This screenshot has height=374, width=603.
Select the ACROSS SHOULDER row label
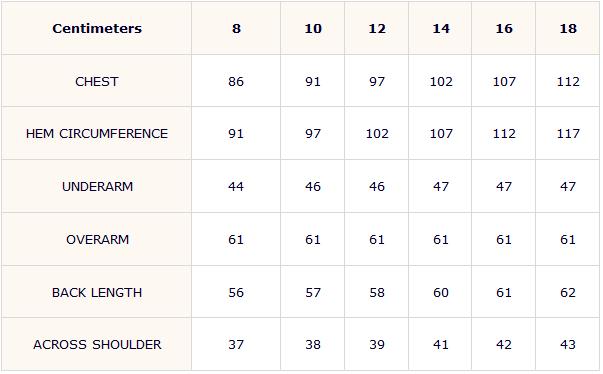[x=97, y=344]
